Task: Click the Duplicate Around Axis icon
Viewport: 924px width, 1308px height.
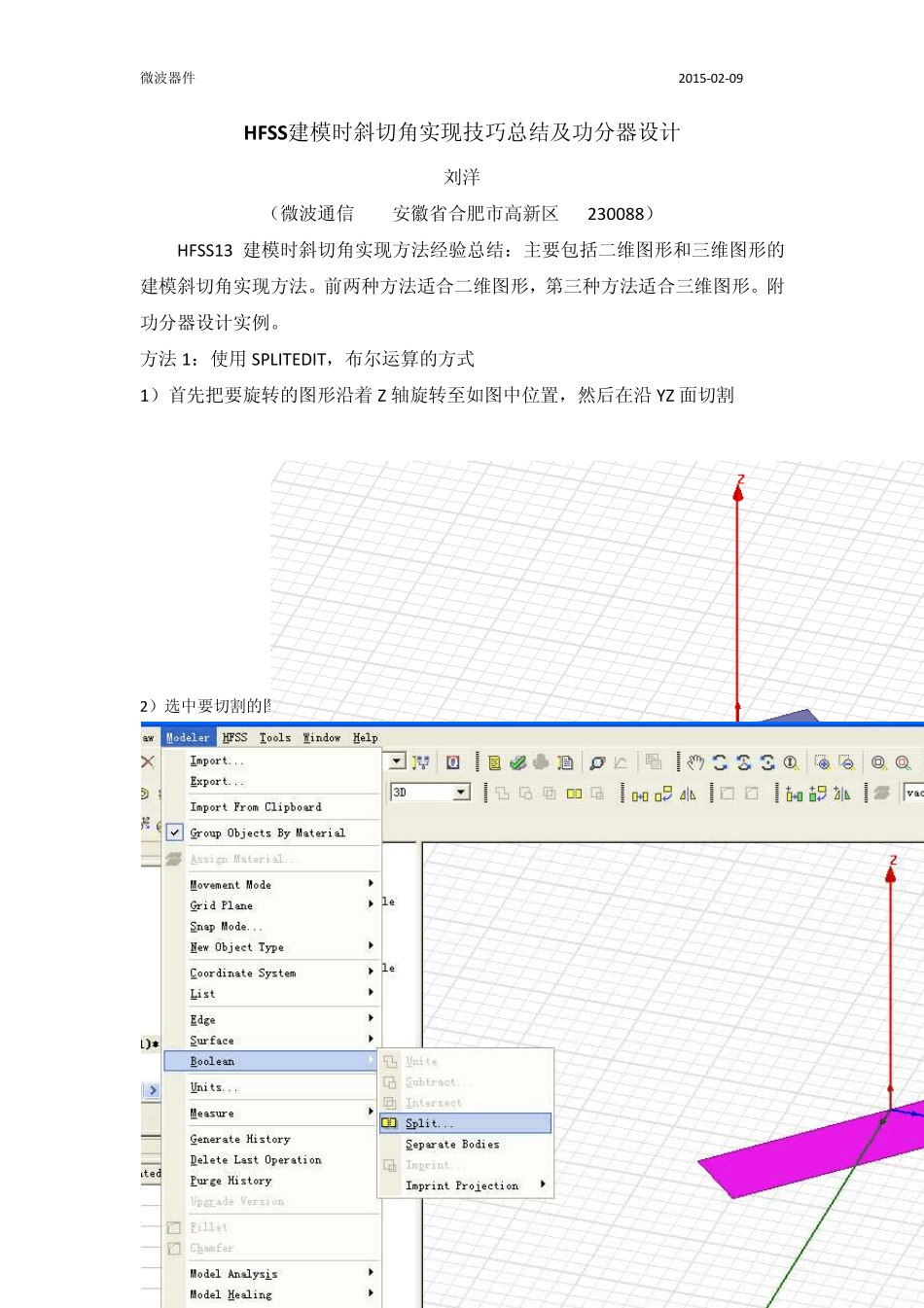Action: pyautogui.click(x=817, y=794)
